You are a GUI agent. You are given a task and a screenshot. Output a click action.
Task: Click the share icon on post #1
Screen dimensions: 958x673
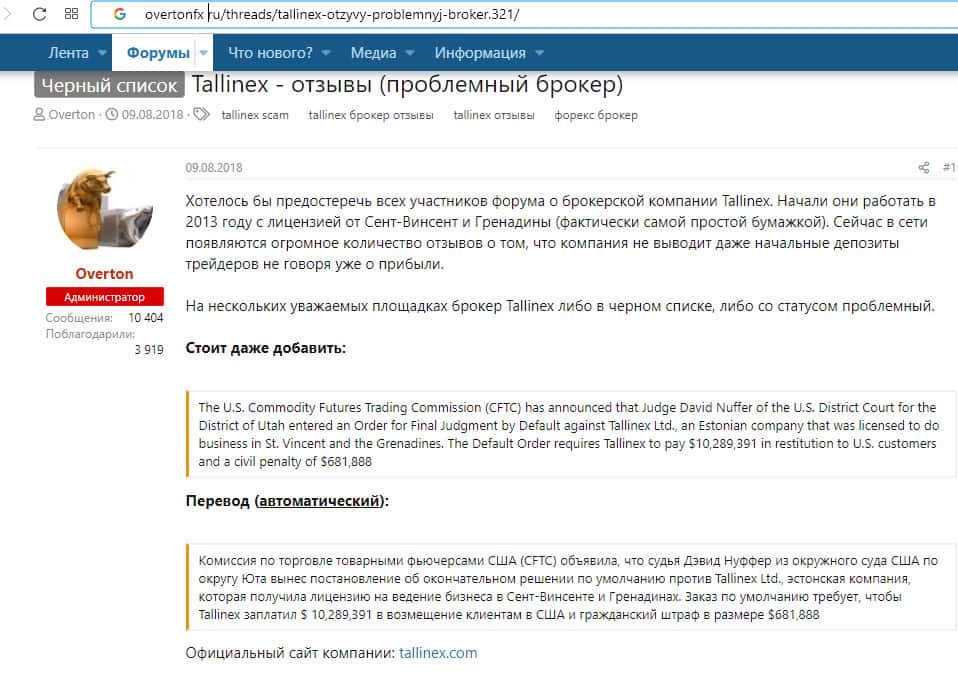tap(924, 167)
